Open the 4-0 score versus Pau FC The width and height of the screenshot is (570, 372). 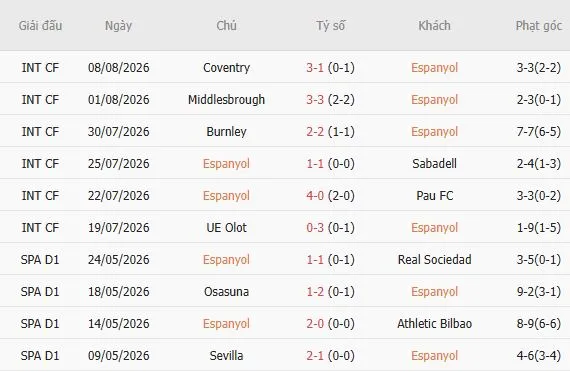[x=315, y=196]
